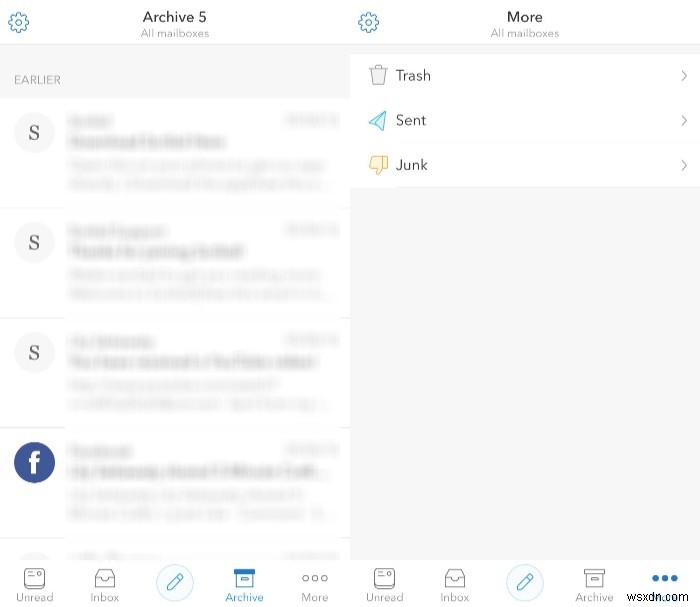
Task: Expand Trash row chevron
Action: [684, 76]
